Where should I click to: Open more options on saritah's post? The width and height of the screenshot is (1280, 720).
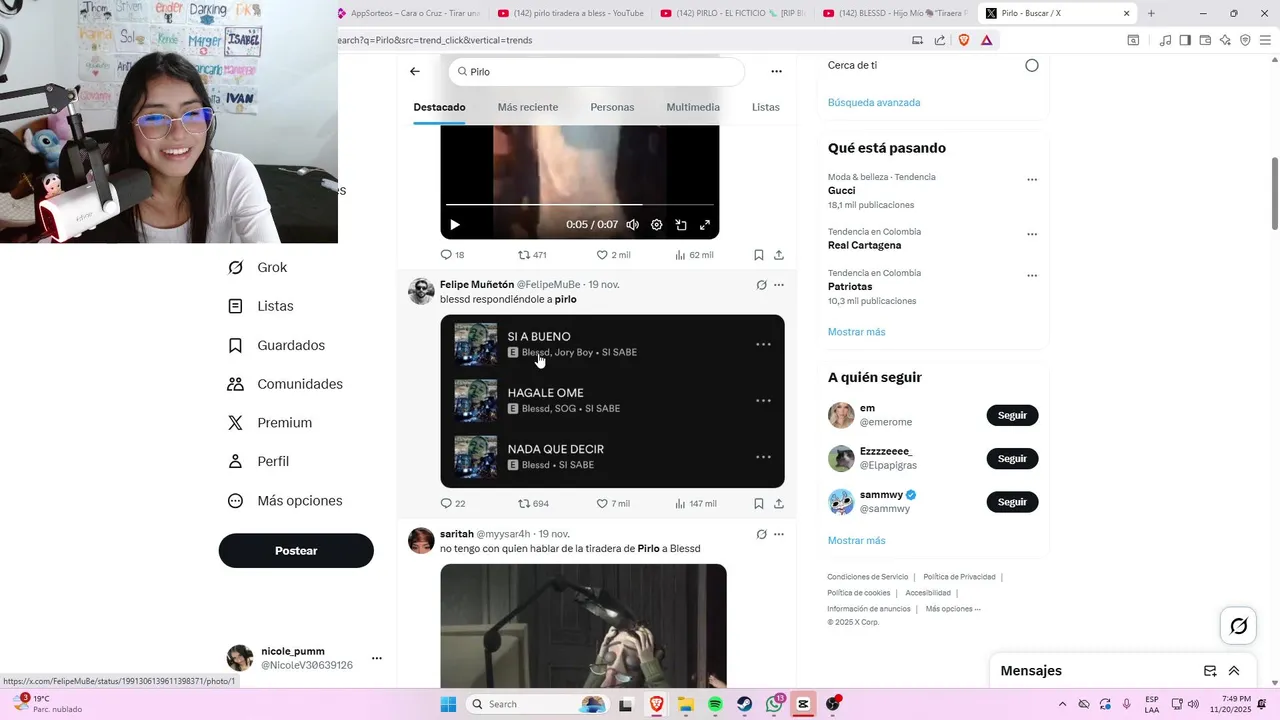[x=779, y=534]
